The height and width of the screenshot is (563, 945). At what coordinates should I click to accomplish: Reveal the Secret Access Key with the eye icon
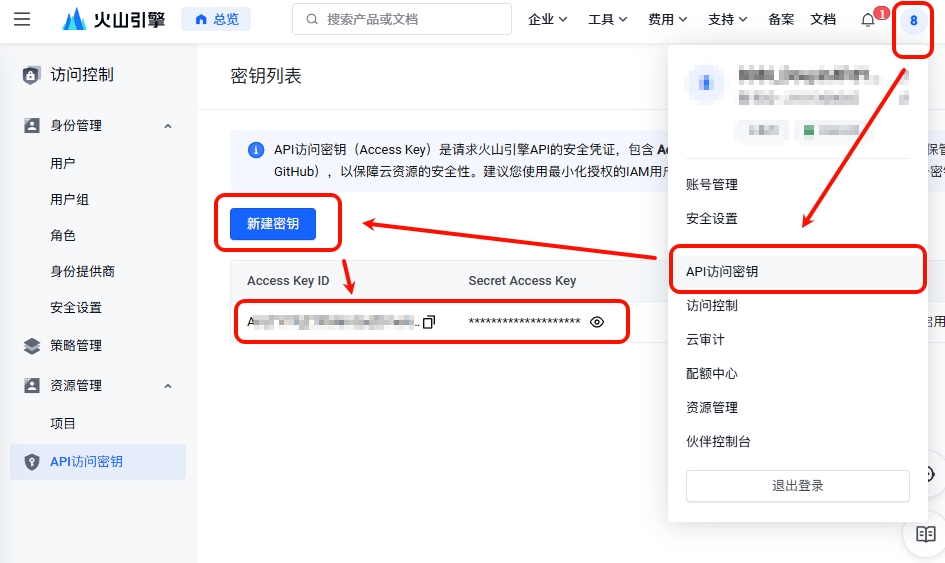(597, 322)
